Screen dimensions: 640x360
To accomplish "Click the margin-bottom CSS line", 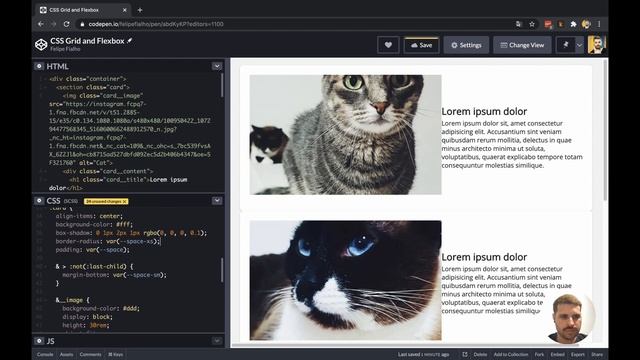I will click(114, 275).
